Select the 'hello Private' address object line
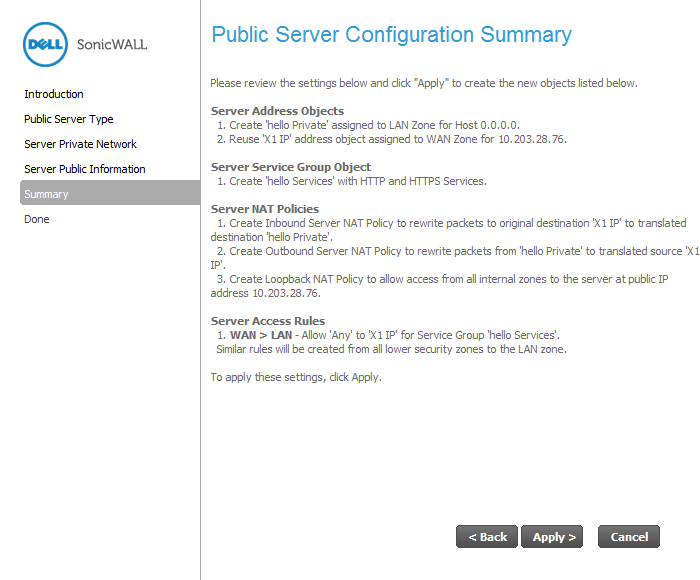The width and height of the screenshot is (700, 580). point(368,125)
